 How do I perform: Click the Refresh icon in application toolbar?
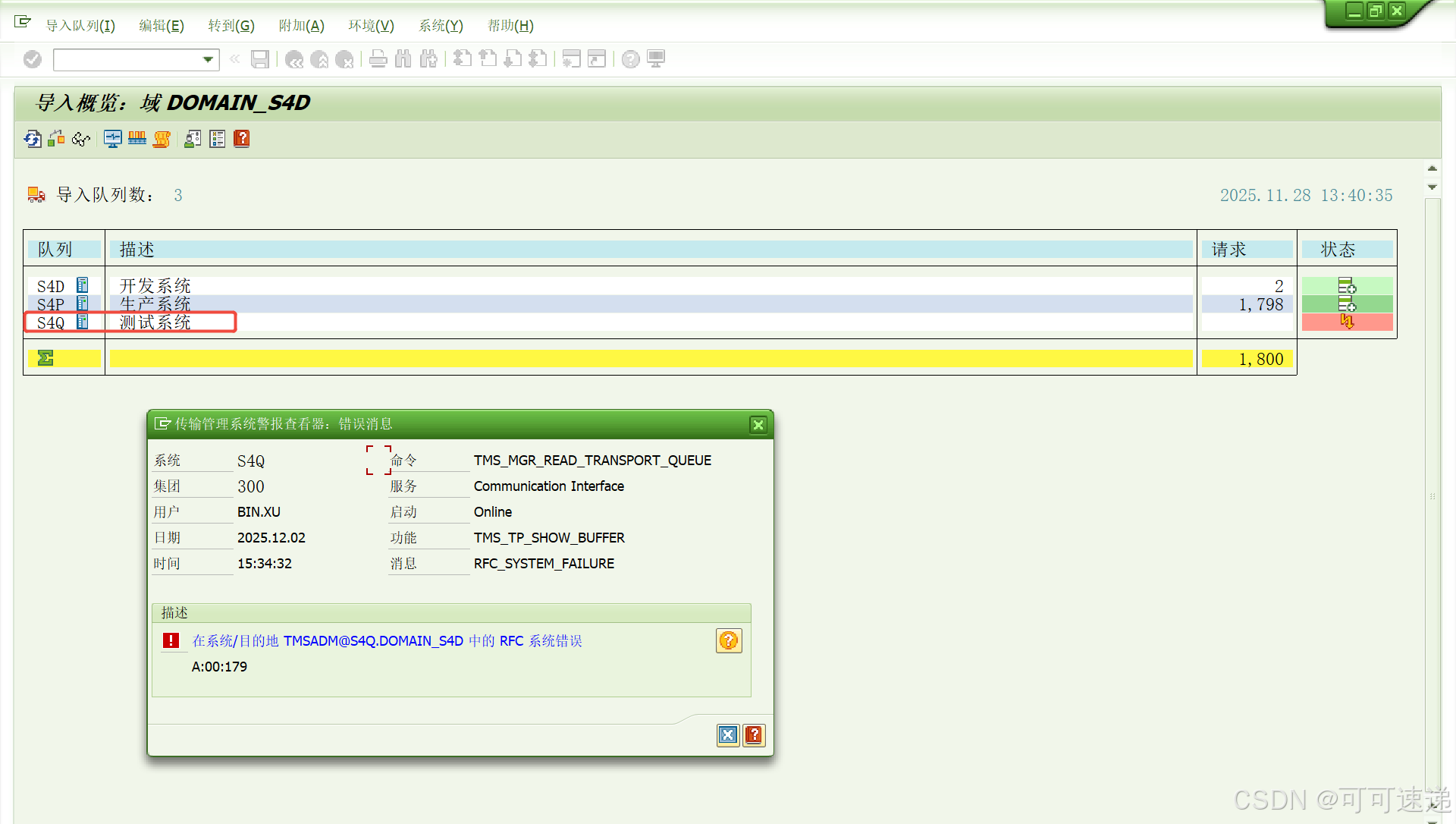(33, 139)
